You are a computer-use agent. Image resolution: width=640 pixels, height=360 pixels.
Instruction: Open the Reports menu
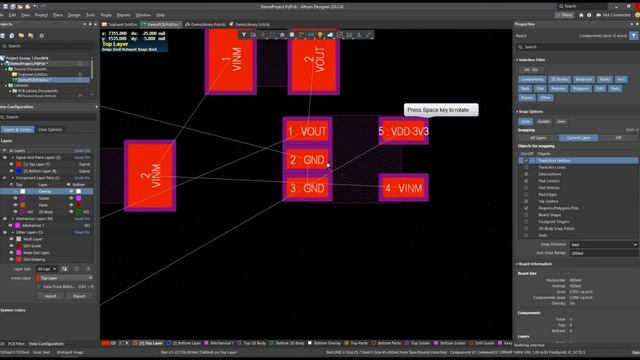coord(123,15)
